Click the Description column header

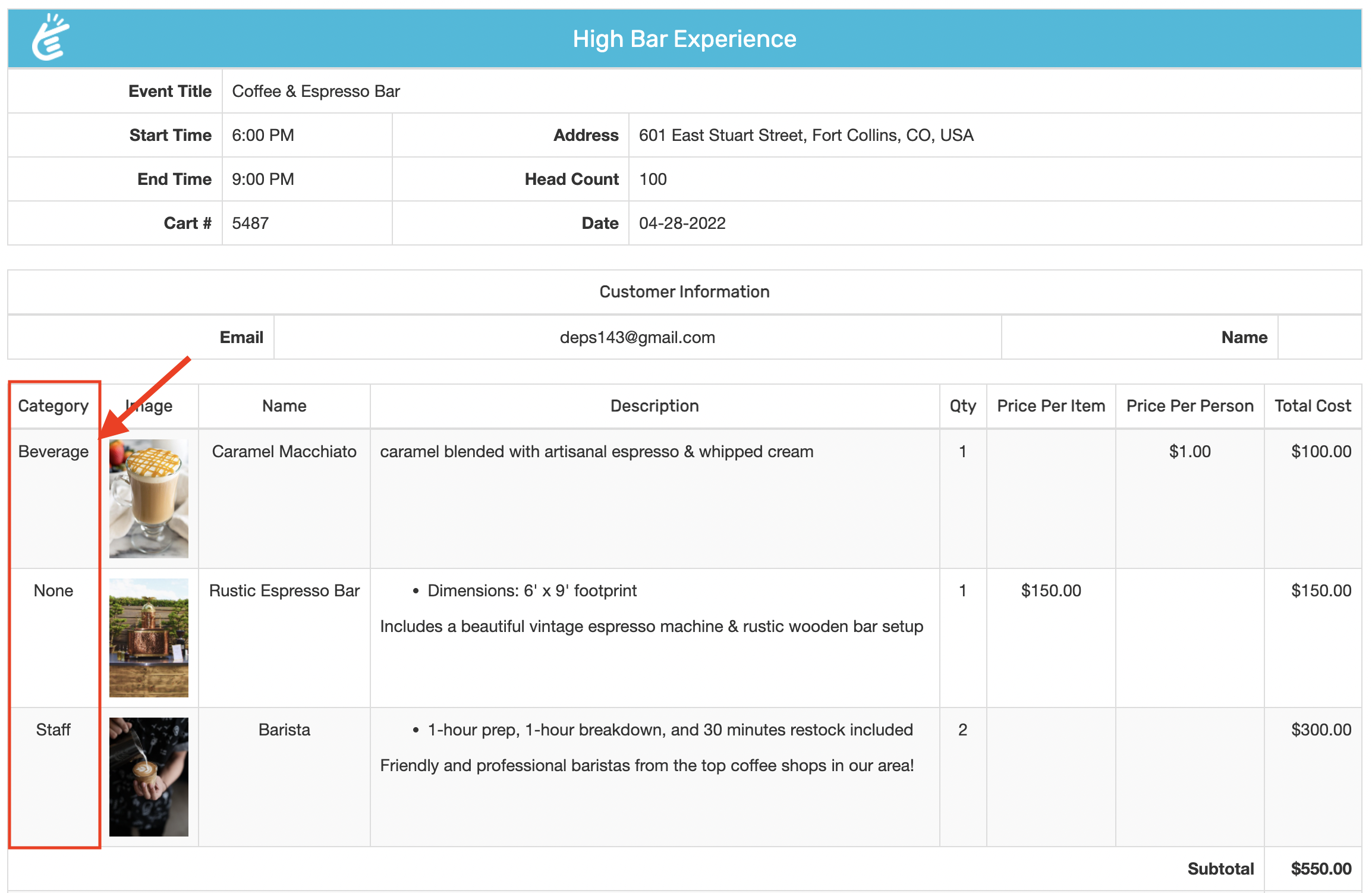pyautogui.click(x=654, y=406)
